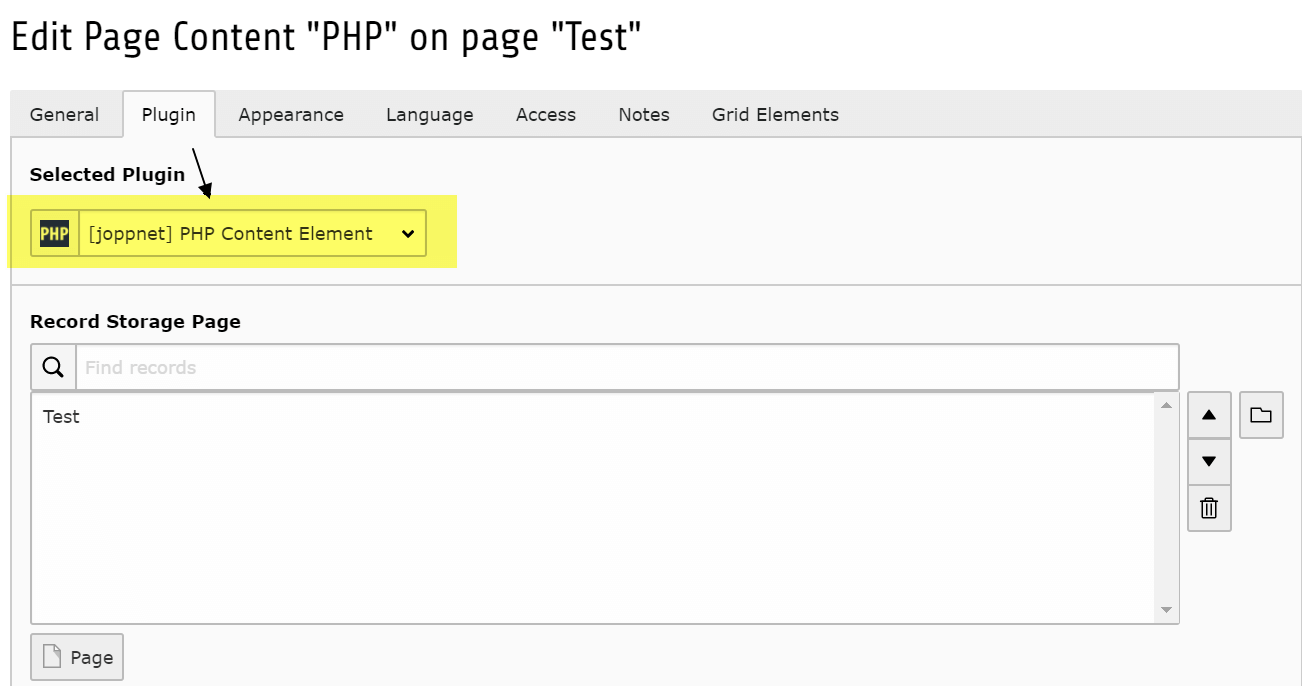
Task: Open the Language tab
Action: (x=430, y=115)
